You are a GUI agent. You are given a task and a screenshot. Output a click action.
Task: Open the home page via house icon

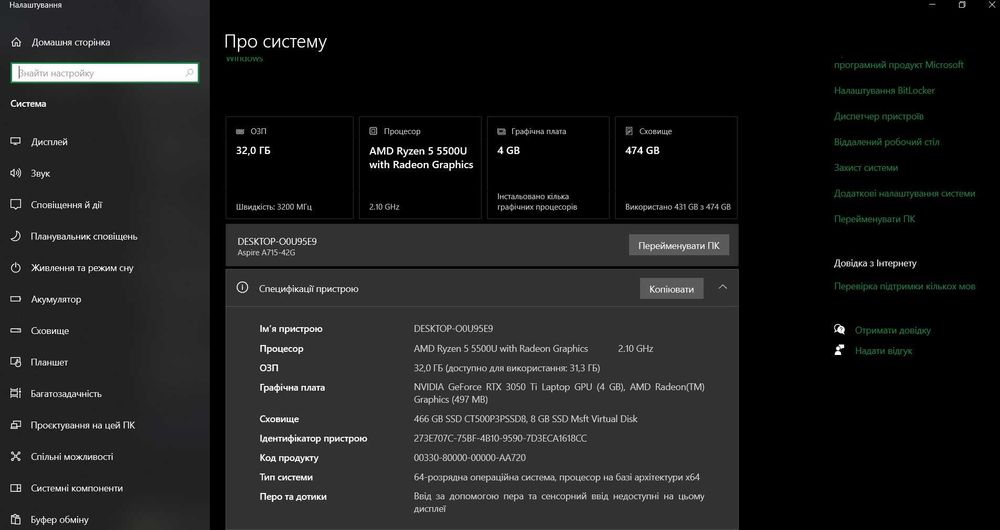[16, 42]
